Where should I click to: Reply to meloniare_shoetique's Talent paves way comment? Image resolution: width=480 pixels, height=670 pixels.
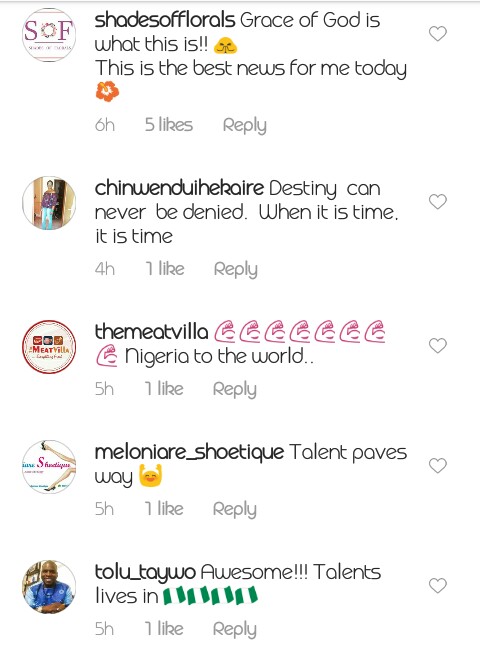(235, 510)
